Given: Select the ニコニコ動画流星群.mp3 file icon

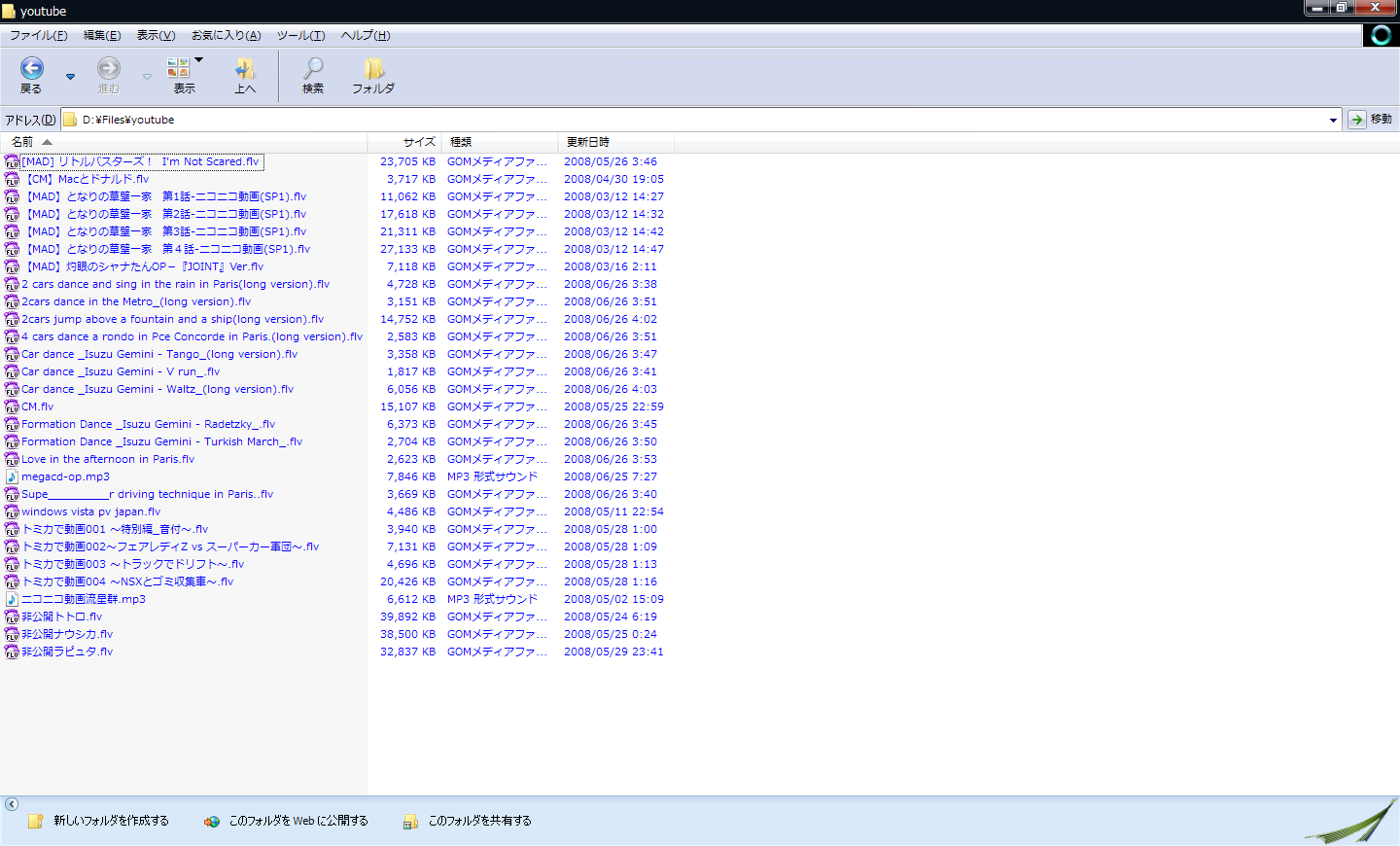Looking at the screenshot, I should (x=12, y=599).
